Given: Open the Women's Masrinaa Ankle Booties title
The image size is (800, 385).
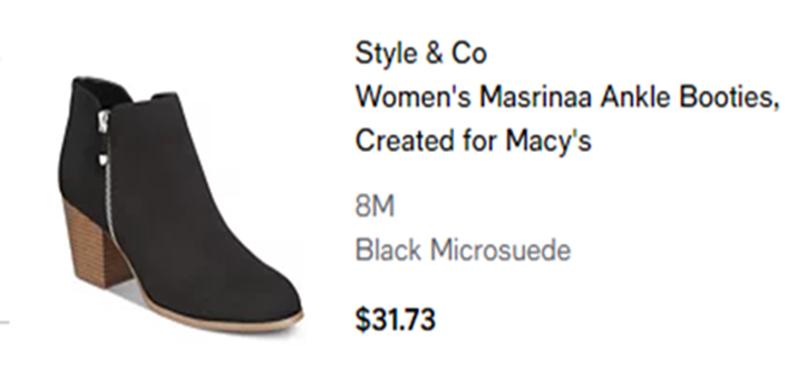Looking at the screenshot, I should [x=567, y=97].
